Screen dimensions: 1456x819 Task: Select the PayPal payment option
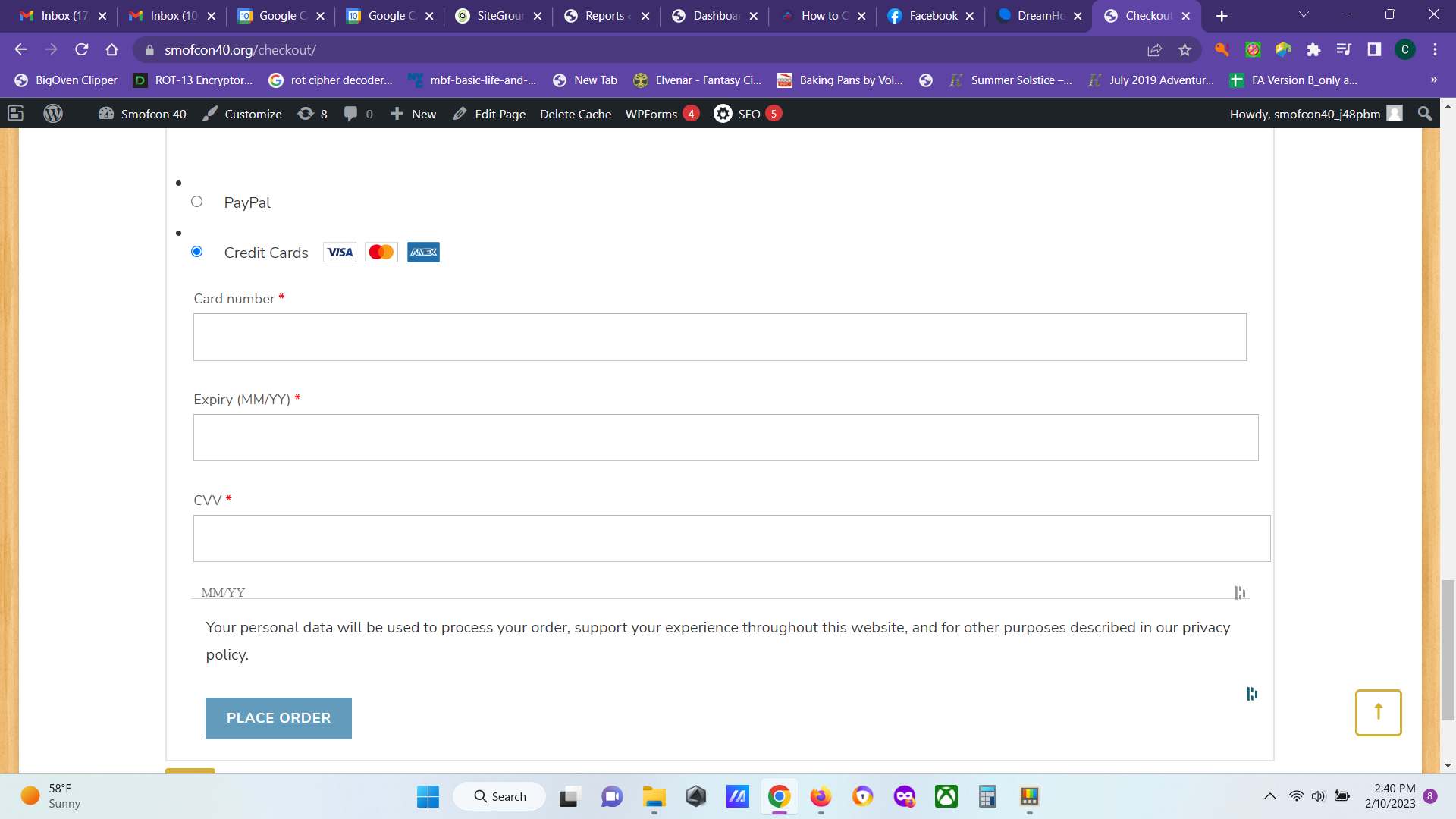pos(197,201)
